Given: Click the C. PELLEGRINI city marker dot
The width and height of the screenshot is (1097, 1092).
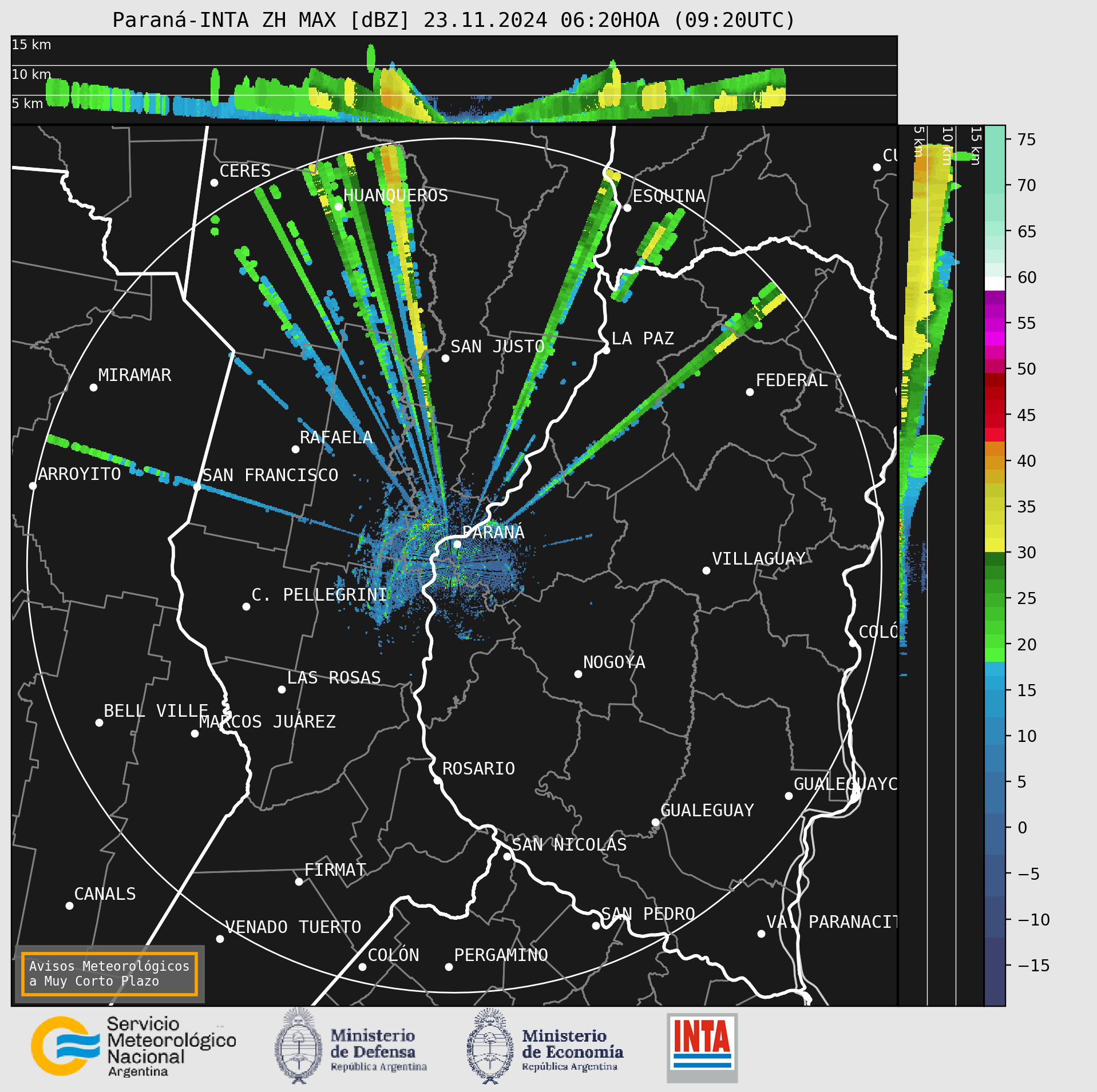Looking at the screenshot, I should [246, 606].
